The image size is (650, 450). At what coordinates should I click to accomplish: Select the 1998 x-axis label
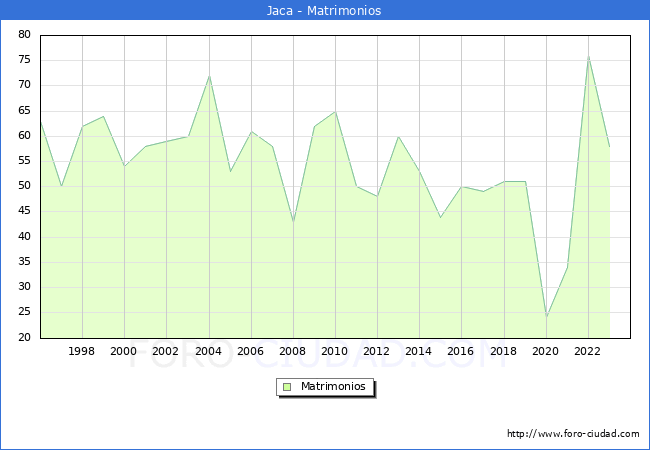coord(82,352)
